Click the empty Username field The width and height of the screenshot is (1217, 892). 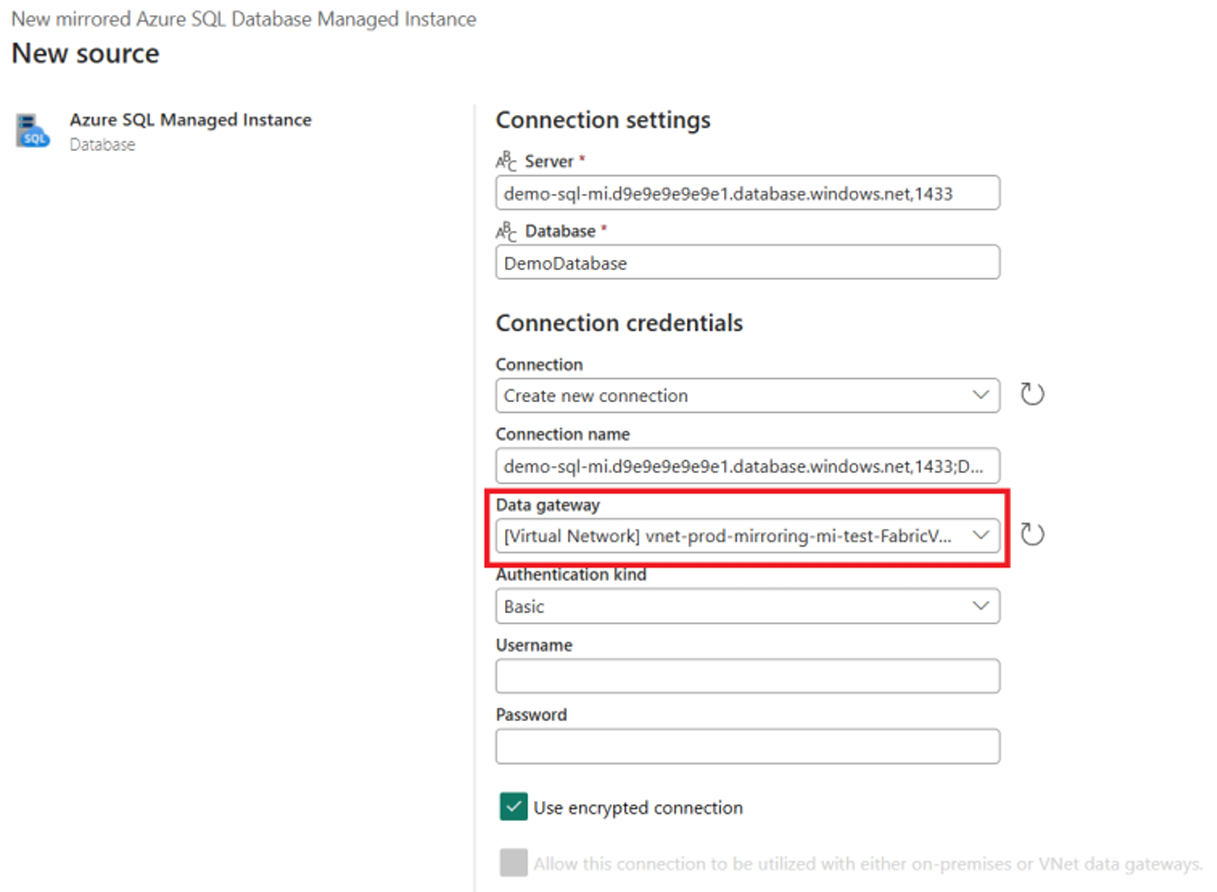pos(747,676)
